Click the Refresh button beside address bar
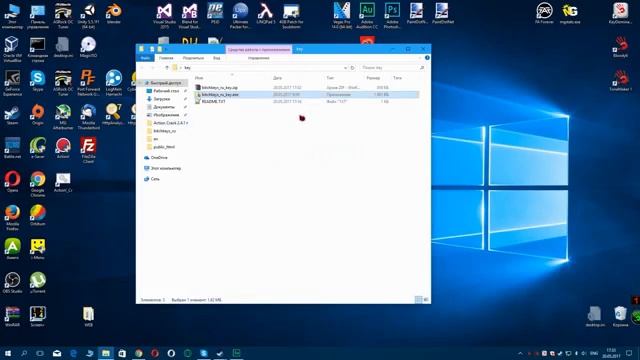Viewport: 640px width, 360px height. (x=353, y=68)
